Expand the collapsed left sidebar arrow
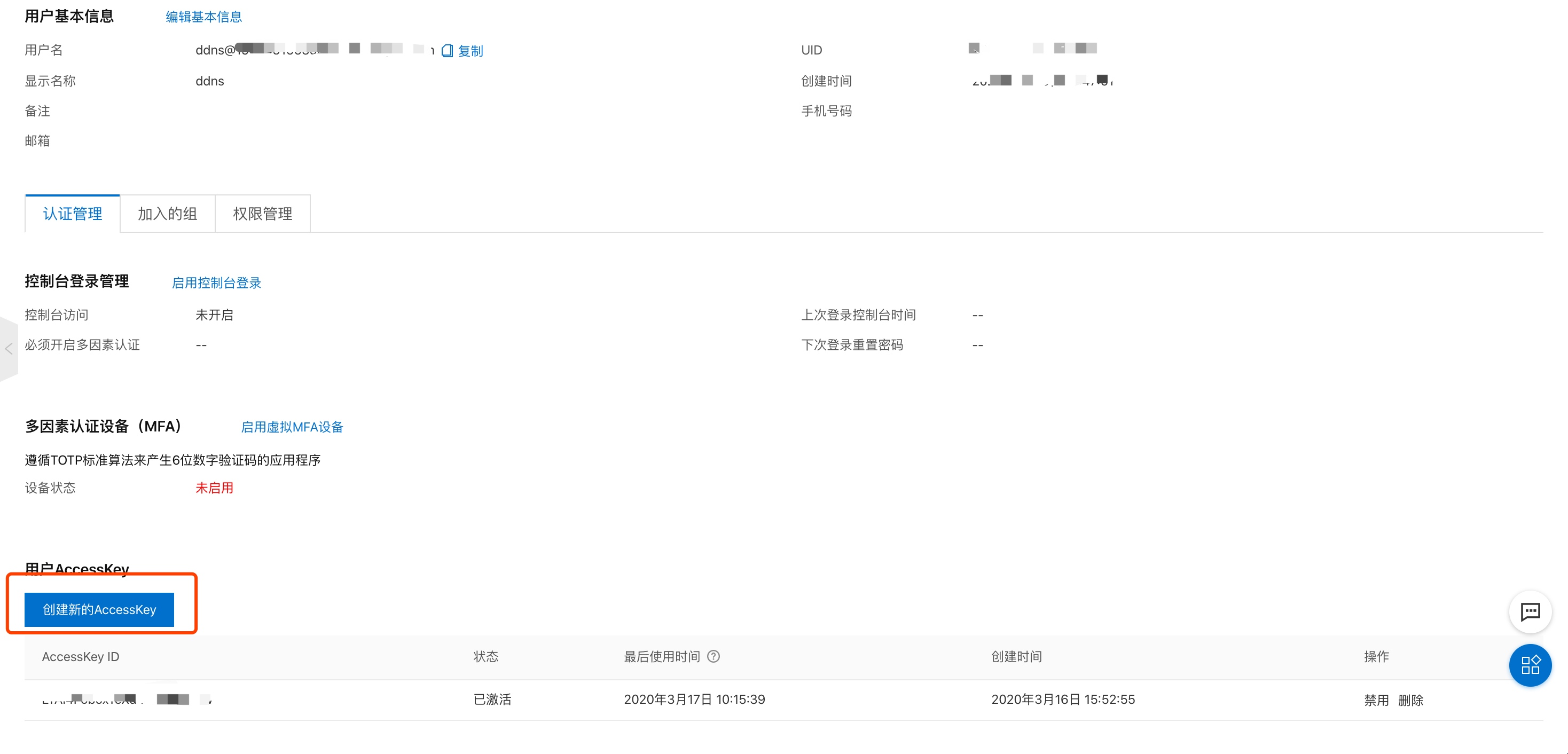Screen dimensions: 1568x754 (9, 349)
